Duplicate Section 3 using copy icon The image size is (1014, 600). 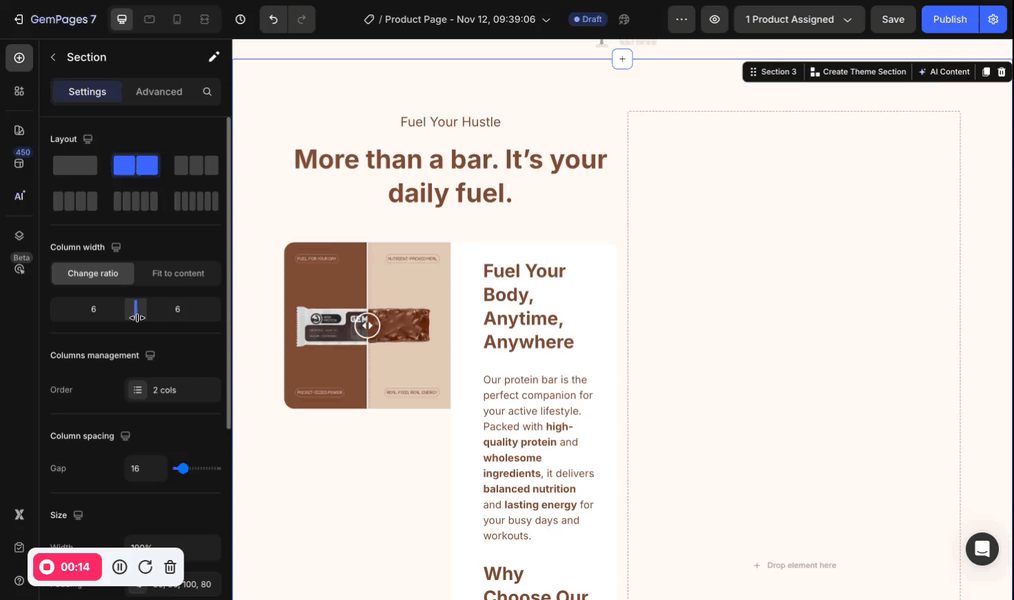click(x=986, y=72)
